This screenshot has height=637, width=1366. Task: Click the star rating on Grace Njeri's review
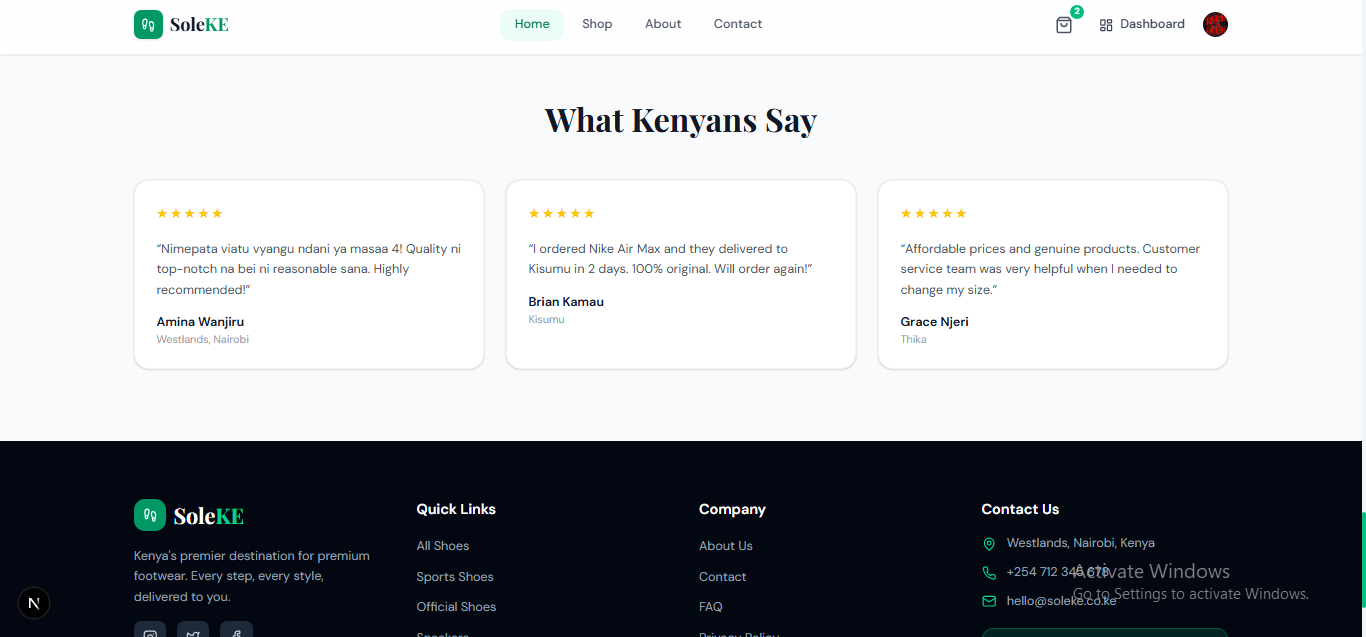coord(934,213)
